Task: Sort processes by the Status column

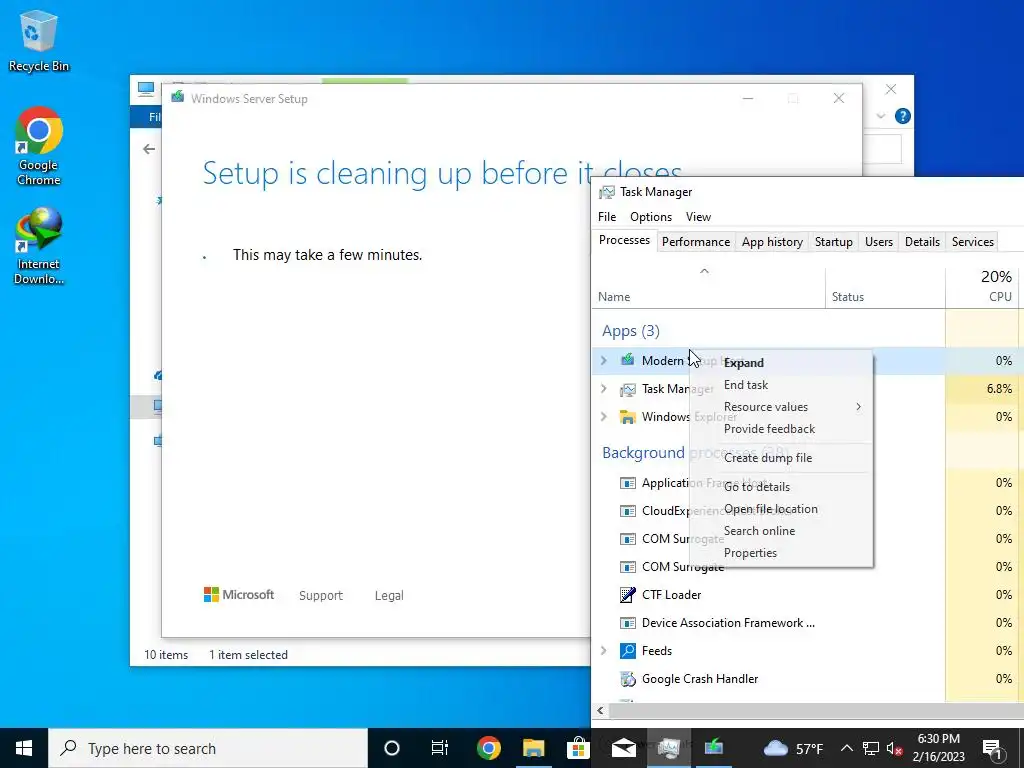Action: pos(885,288)
